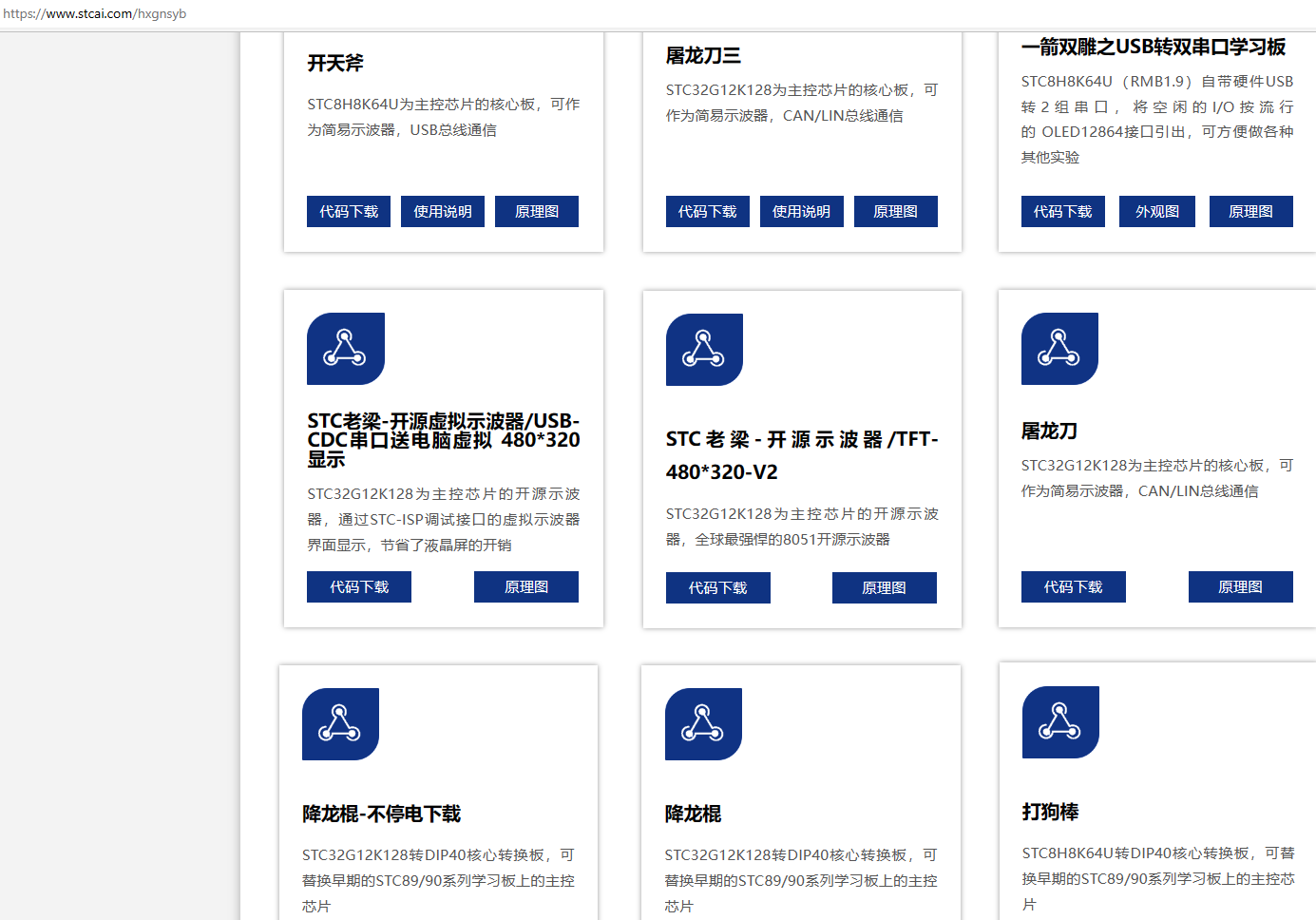Click the 一箭双雕之USB转双串口学习板 heading
The width and height of the screenshot is (1316, 920).
tap(1154, 48)
